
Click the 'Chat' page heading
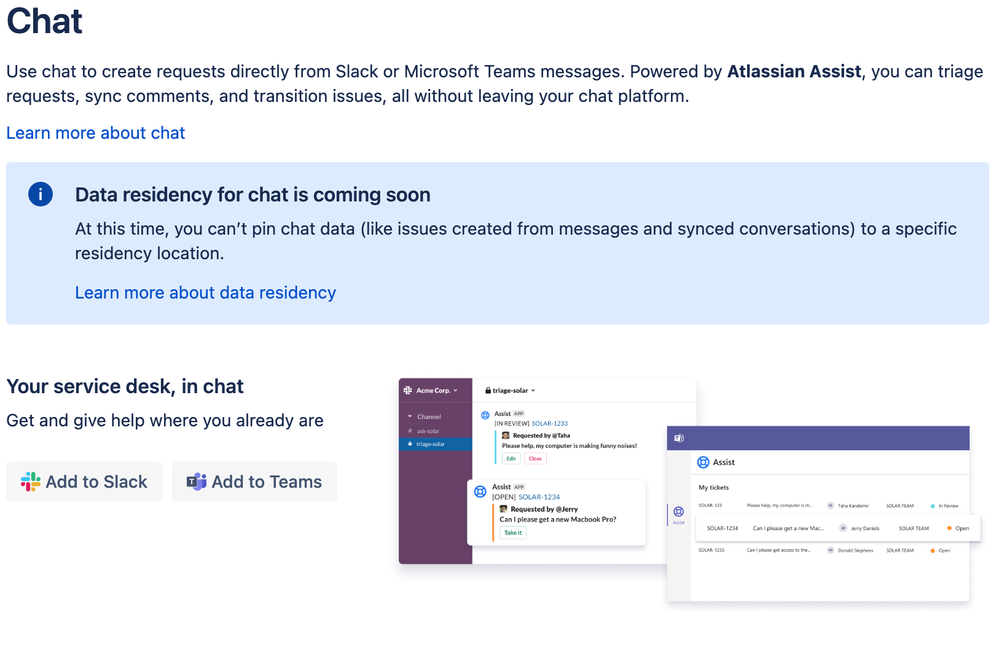point(45,21)
